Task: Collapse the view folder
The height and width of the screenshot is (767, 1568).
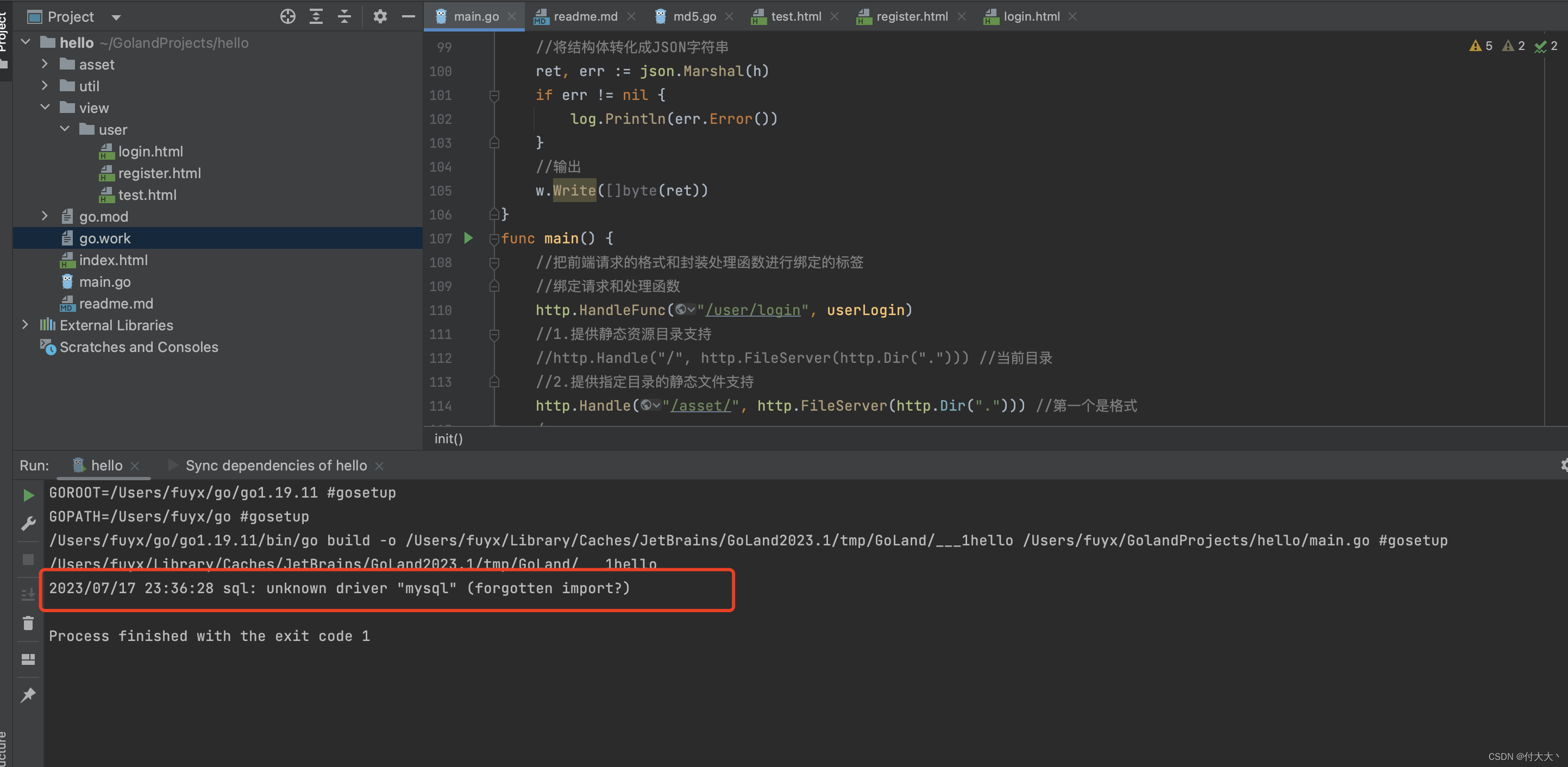Action: pyautogui.click(x=45, y=107)
